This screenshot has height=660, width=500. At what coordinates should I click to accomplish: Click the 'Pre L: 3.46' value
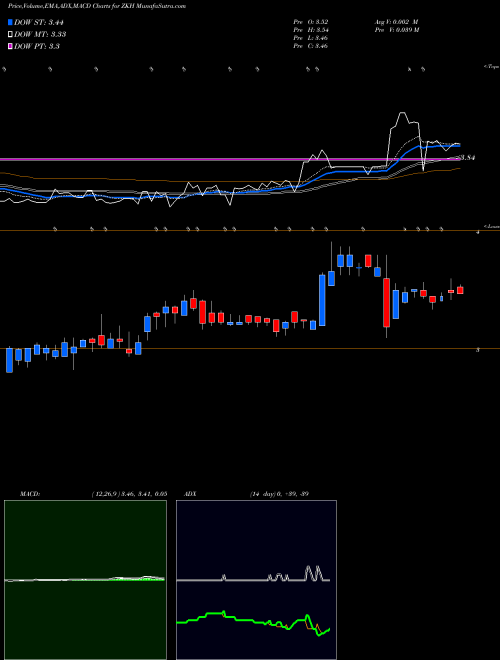[311, 38]
